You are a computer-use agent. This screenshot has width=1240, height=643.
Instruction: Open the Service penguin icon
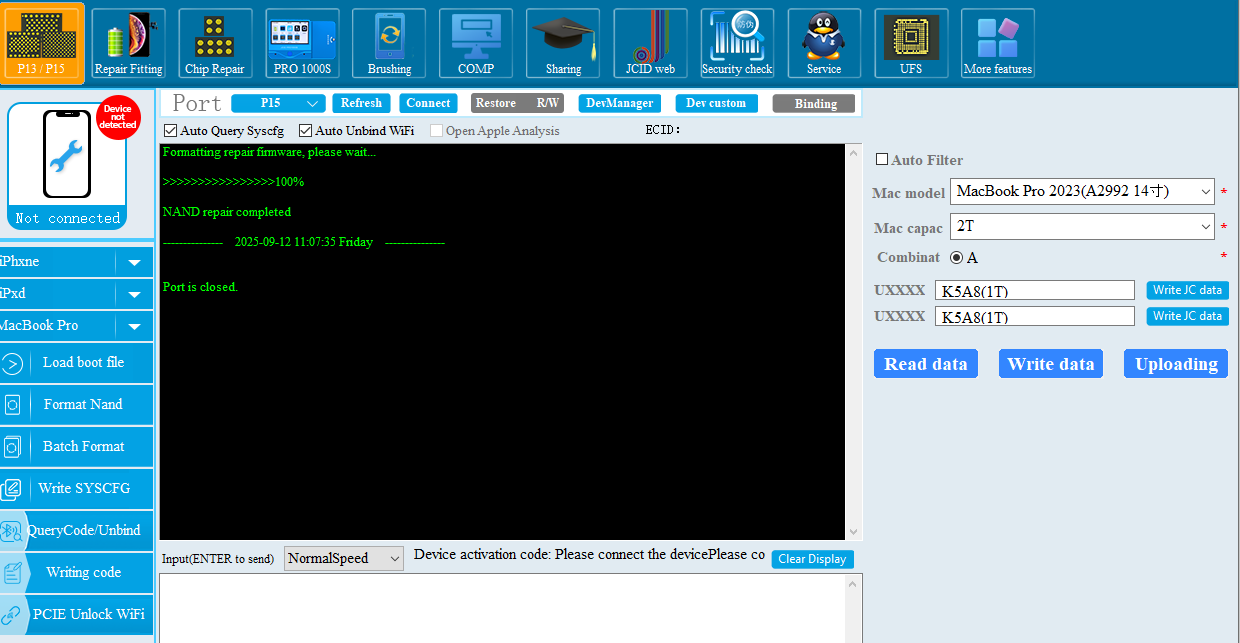tap(824, 43)
